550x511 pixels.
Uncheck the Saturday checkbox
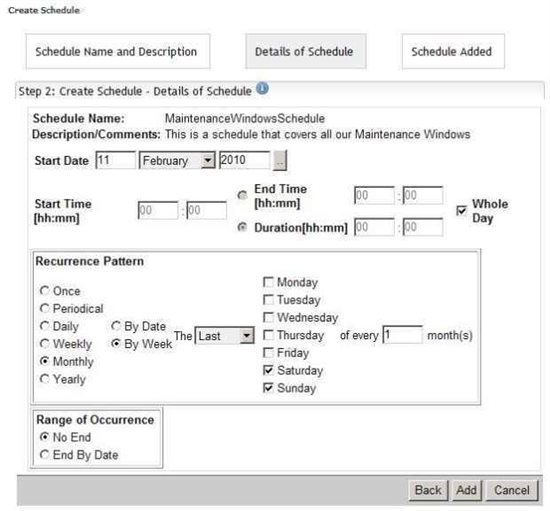[268, 370]
